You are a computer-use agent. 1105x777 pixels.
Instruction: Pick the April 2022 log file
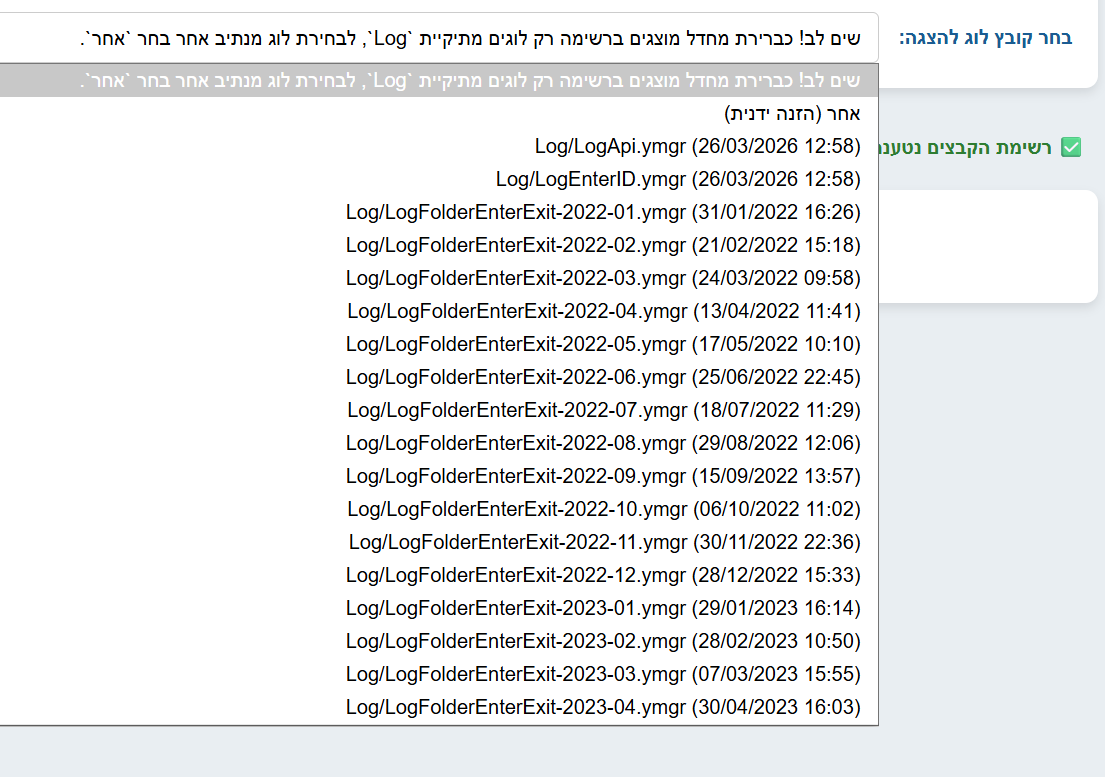pyautogui.click(x=603, y=311)
